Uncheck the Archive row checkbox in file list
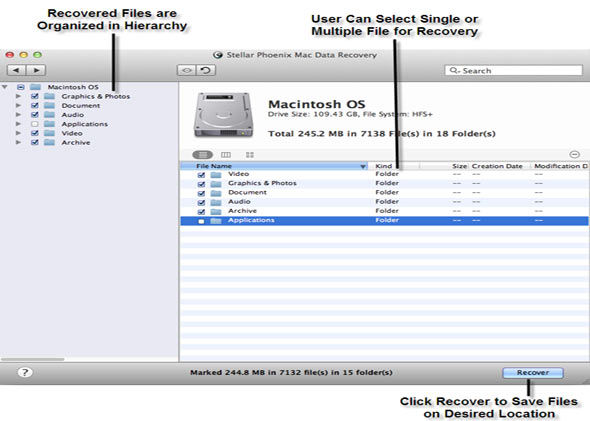Screen dimensions: 590x421 point(201,212)
